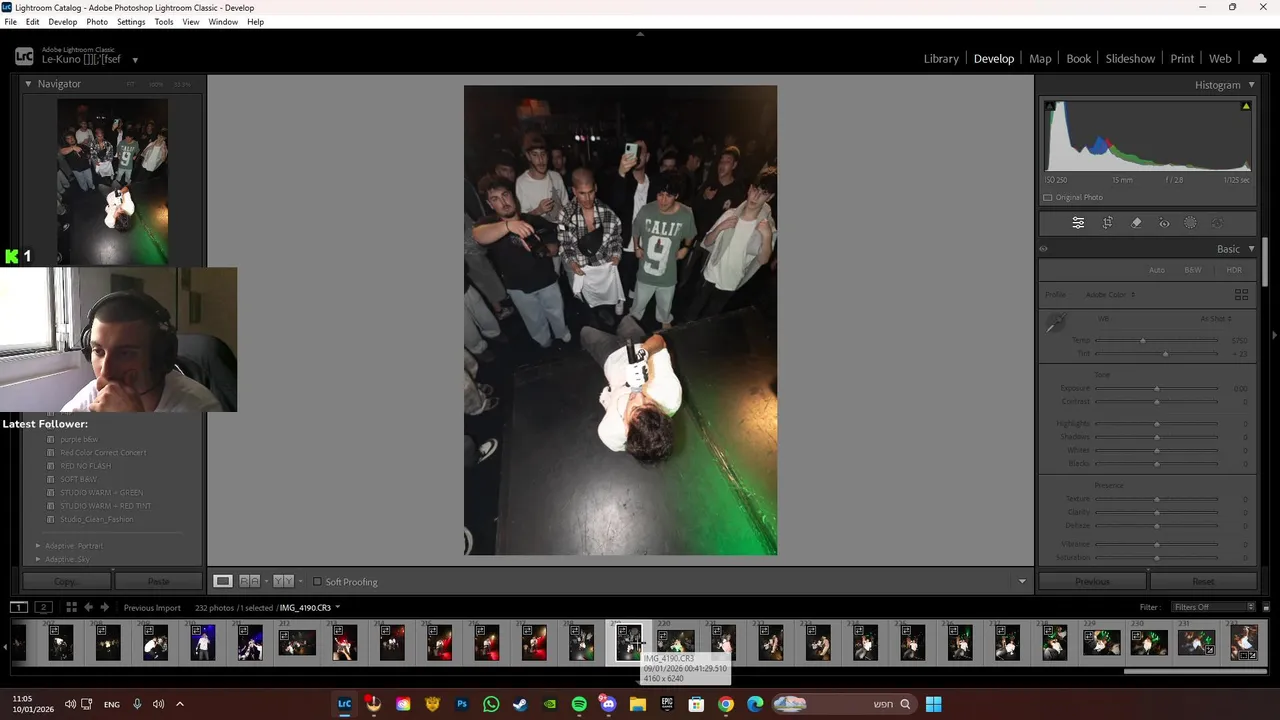Screen dimensions: 1280x720
Task: Open the Settings menu
Action: (131, 22)
